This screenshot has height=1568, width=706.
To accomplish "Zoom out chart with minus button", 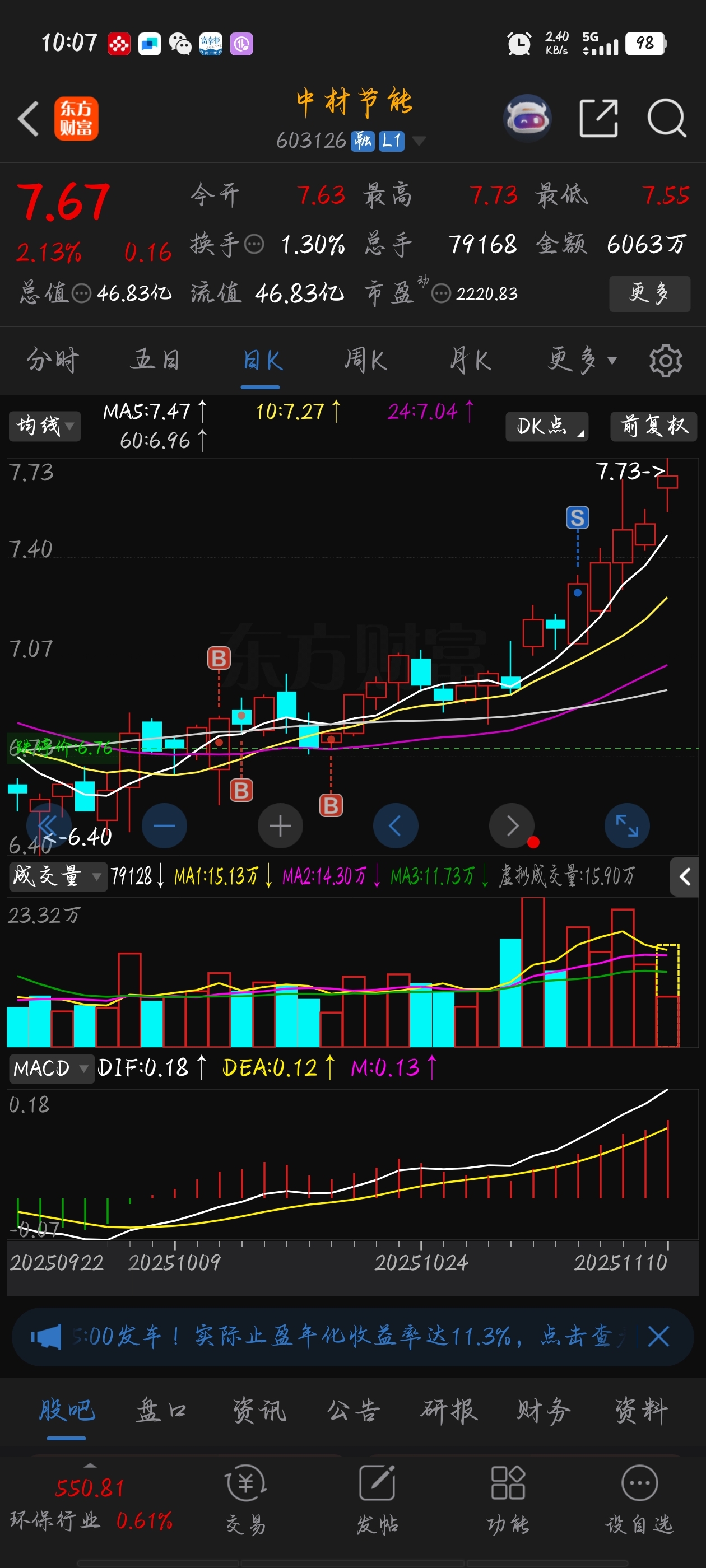I will pos(164,825).
